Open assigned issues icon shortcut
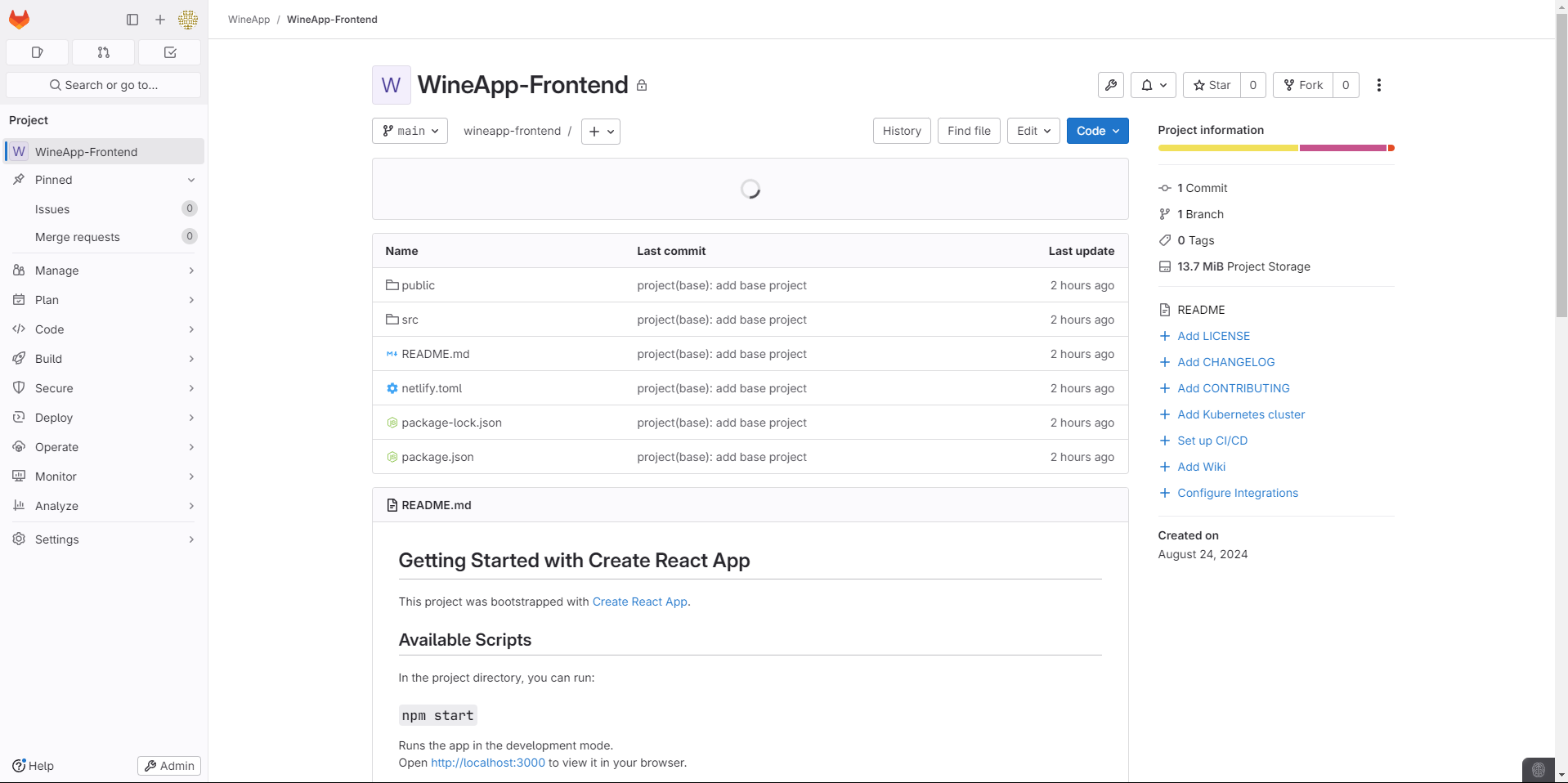Image resolution: width=1568 pixels, height=783 pixels. point(37,52)
